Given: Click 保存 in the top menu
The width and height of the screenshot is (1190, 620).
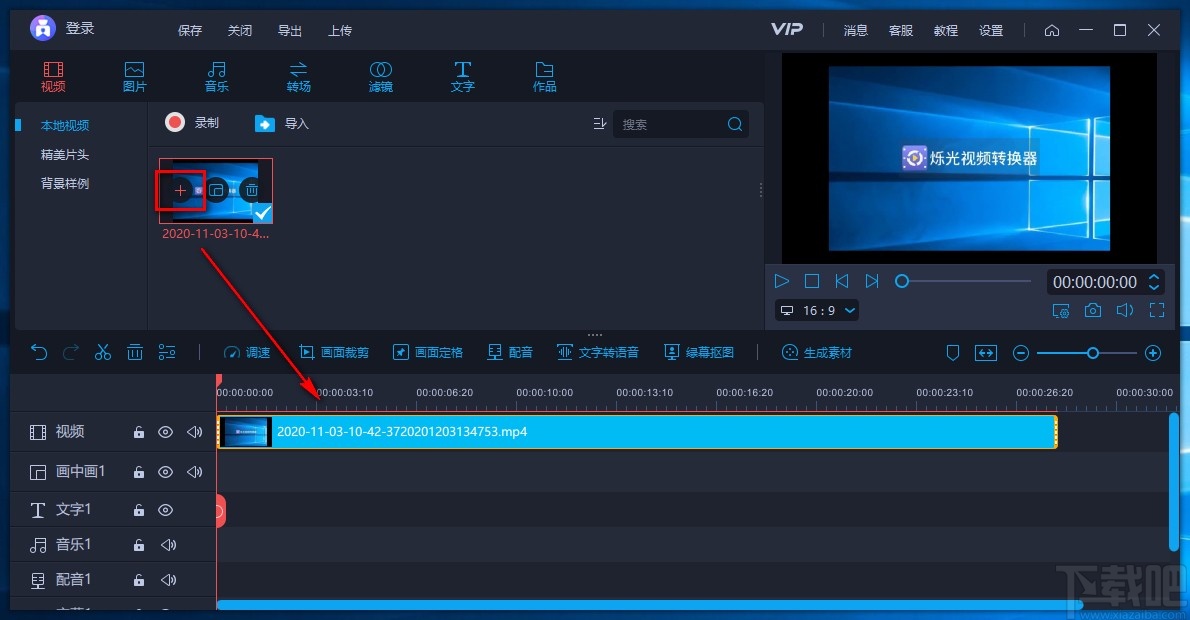Looking at the screenshot, I should pyautogui.click(x=190, y=30).
